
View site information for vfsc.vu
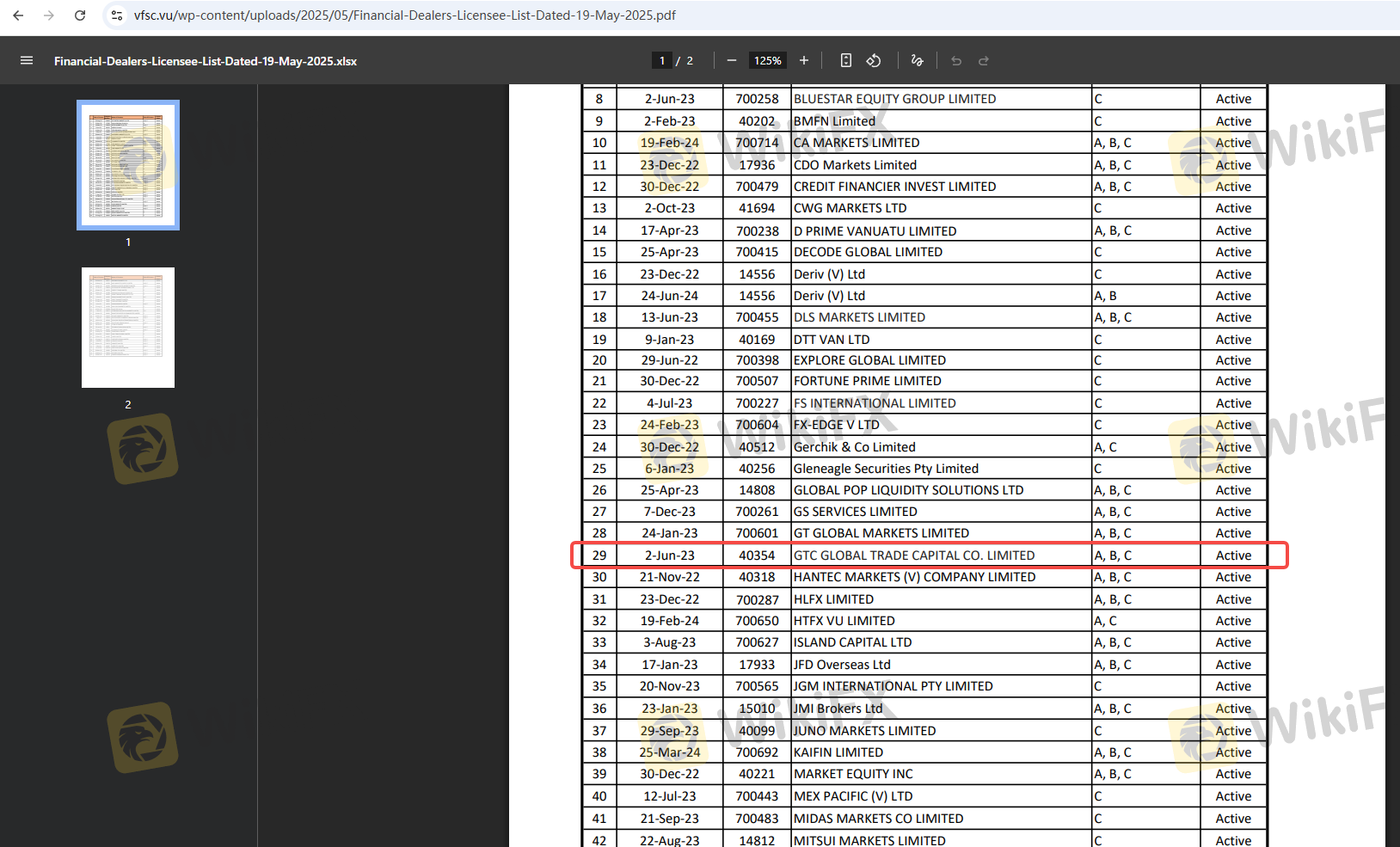click(117, 15)
